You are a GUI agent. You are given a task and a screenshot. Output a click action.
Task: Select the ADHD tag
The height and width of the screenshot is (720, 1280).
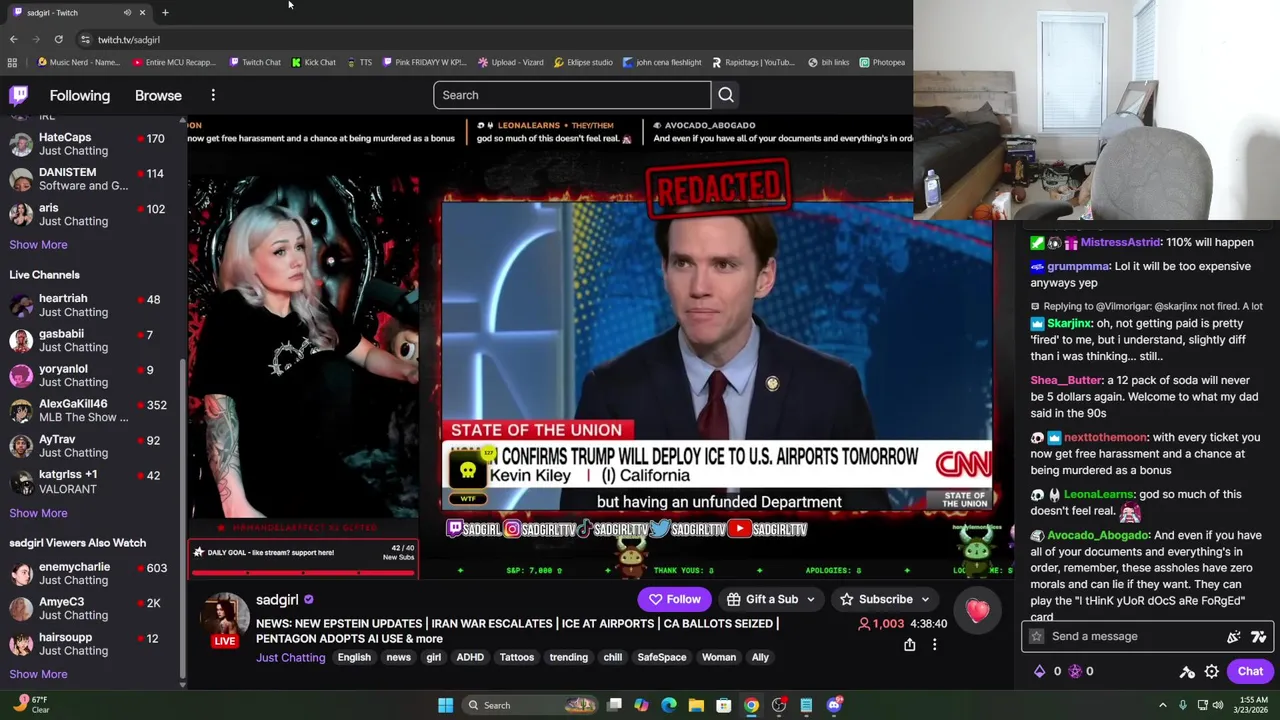tap(470, 657)
